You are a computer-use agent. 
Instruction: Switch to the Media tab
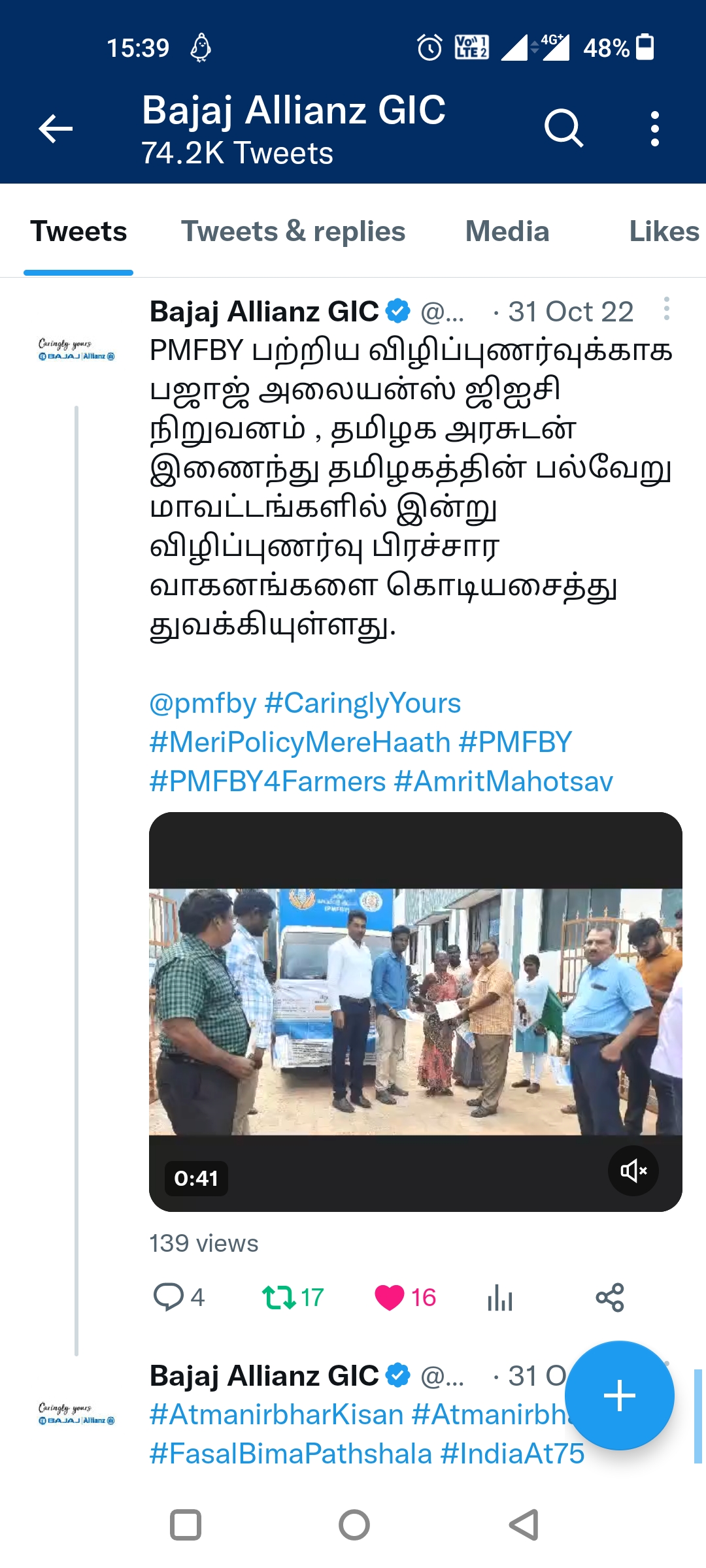(x=507, y=231)
